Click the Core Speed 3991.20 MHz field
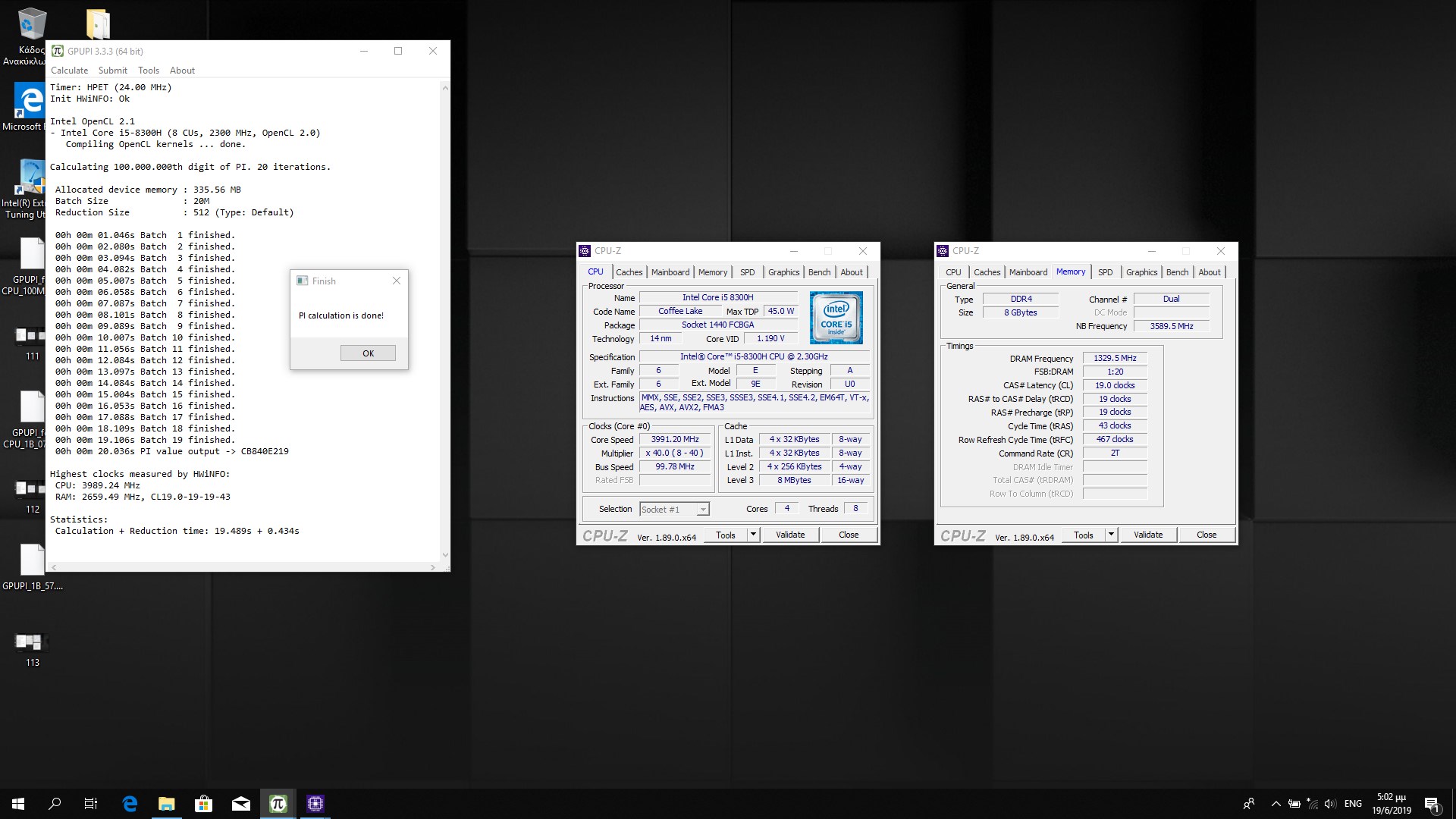This screenshot has height=819, width=1456. click(675, 439)
